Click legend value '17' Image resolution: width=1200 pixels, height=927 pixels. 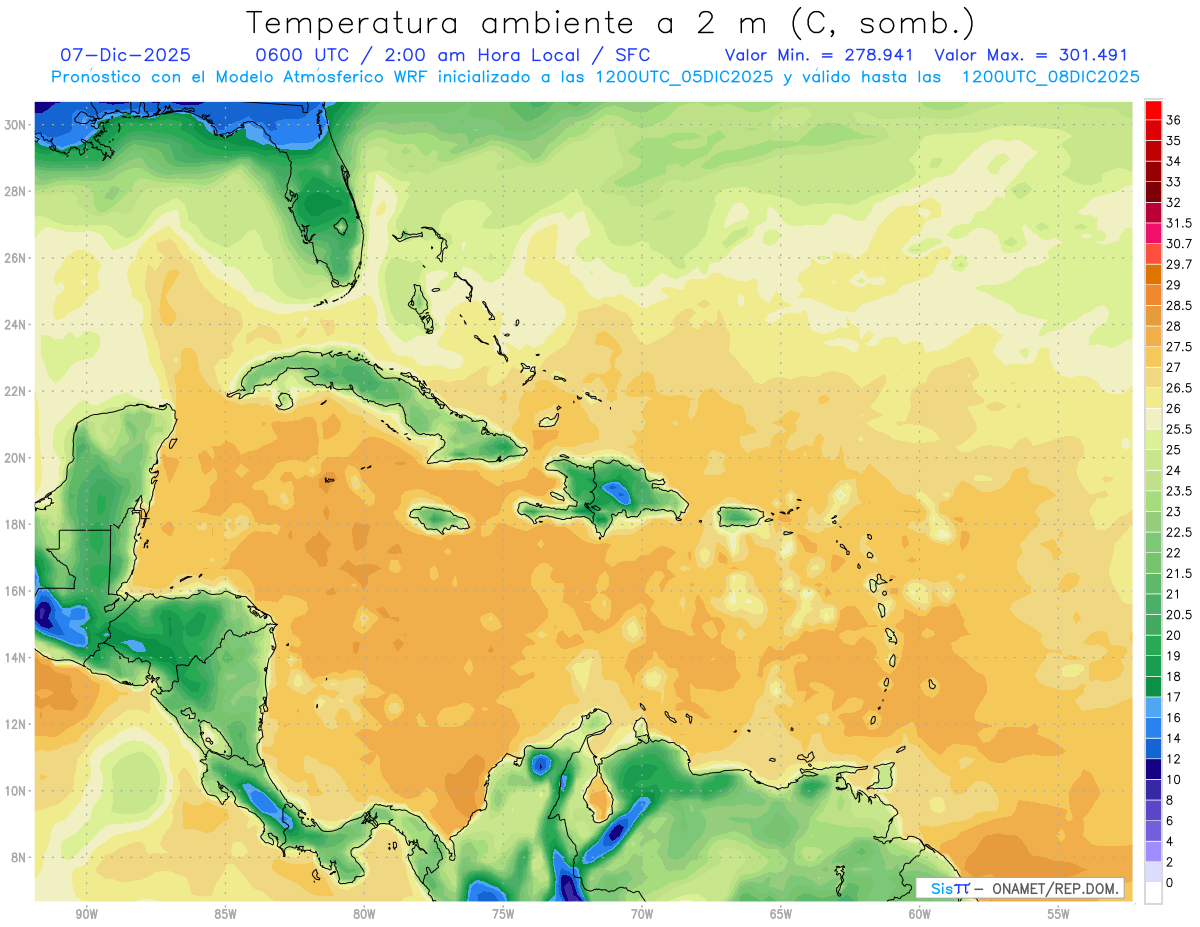[1174, 697]
